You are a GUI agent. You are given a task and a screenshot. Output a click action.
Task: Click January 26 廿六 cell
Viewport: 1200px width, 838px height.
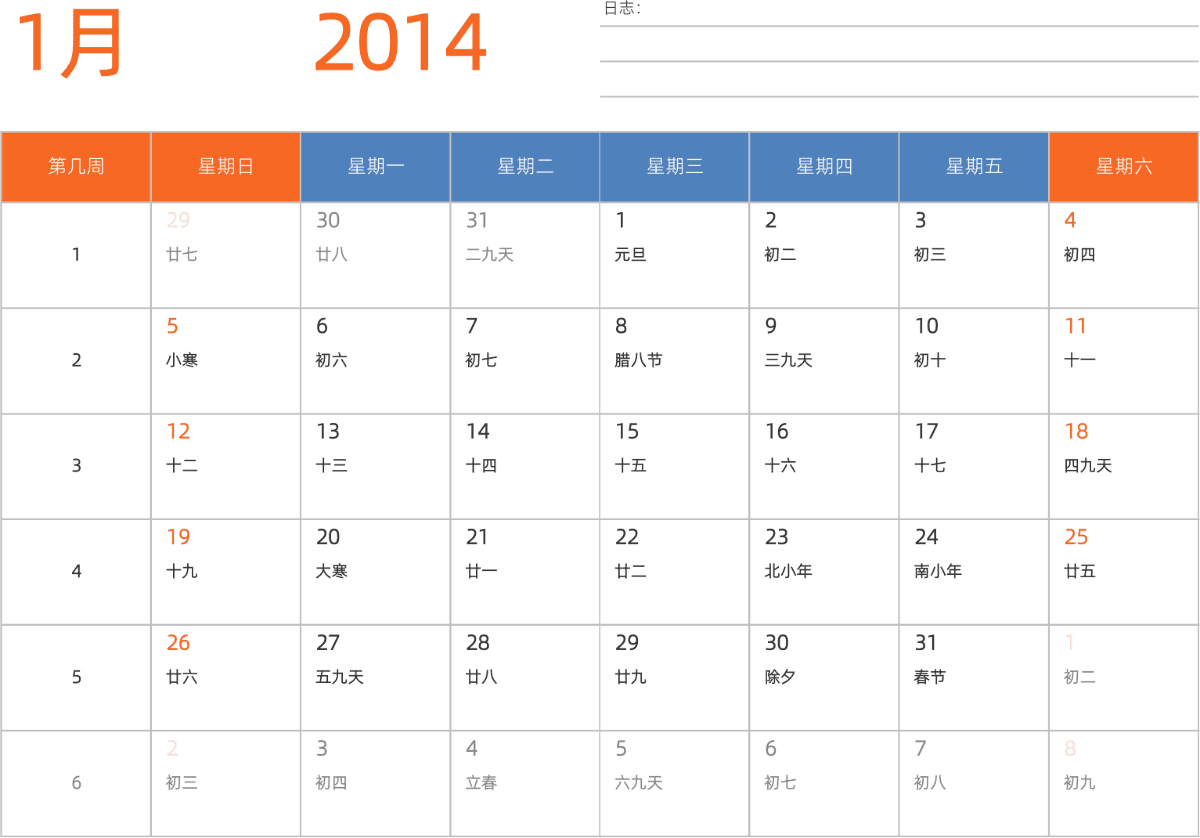226,678
